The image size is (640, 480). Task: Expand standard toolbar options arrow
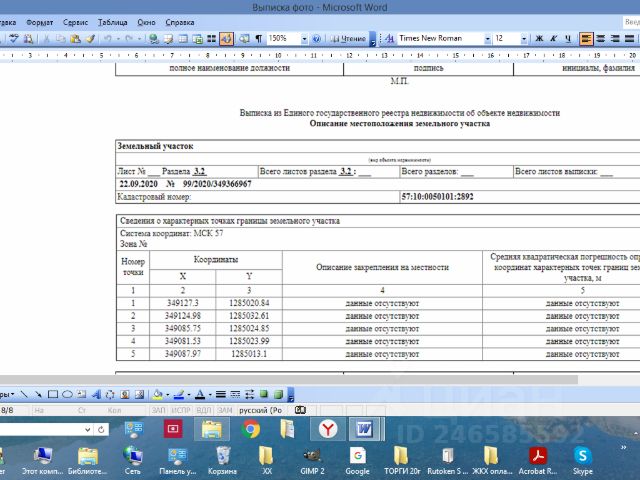pos(373,39)
